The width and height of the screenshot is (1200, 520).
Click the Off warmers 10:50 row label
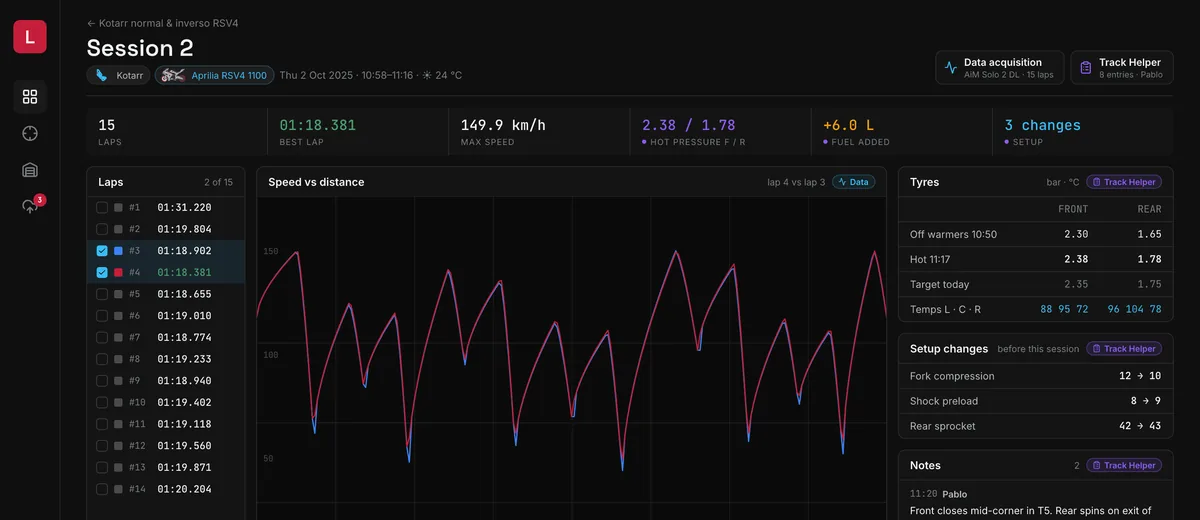coord(953,234)
